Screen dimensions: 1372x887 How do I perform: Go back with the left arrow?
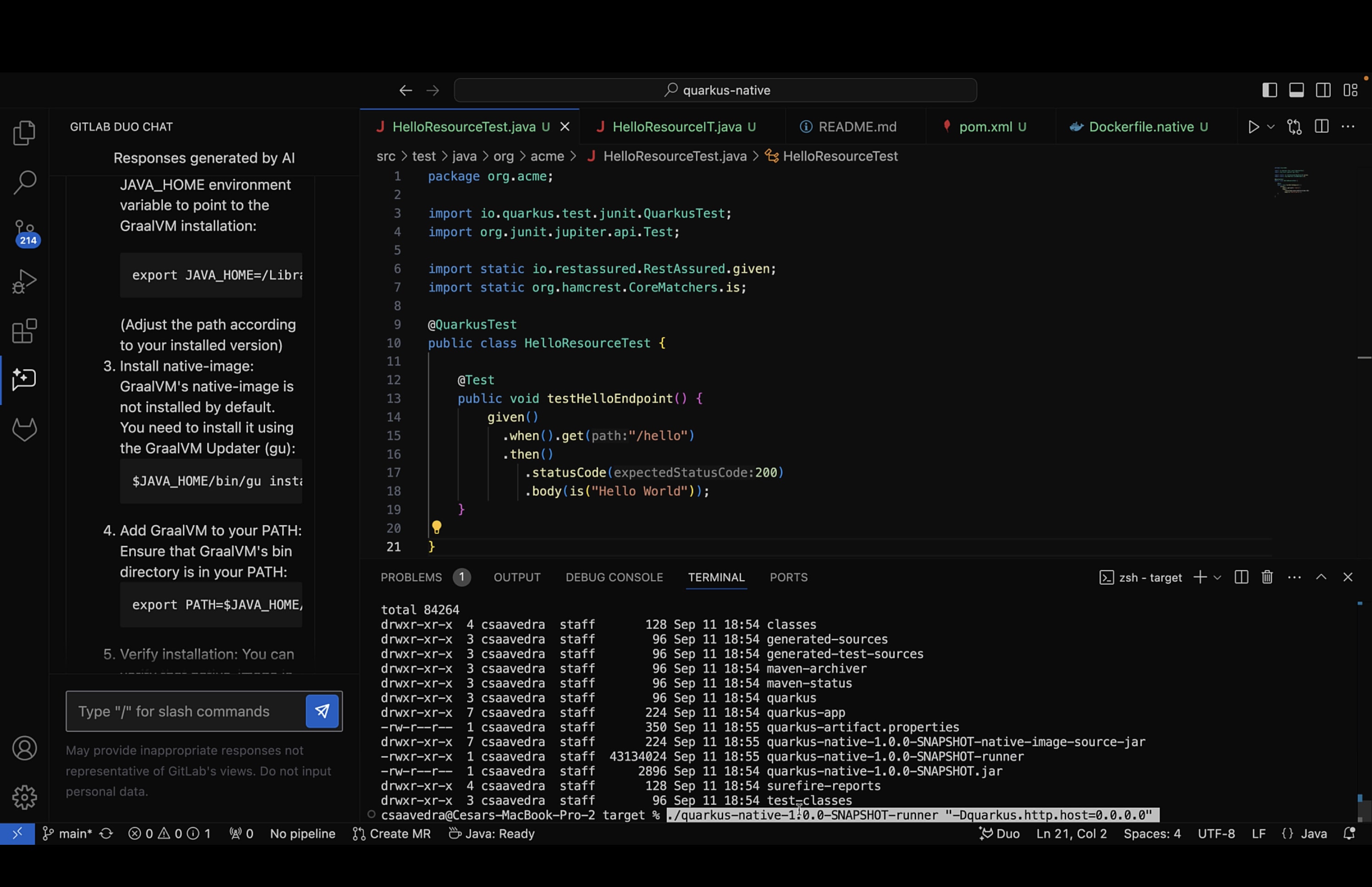pos(405,90)
